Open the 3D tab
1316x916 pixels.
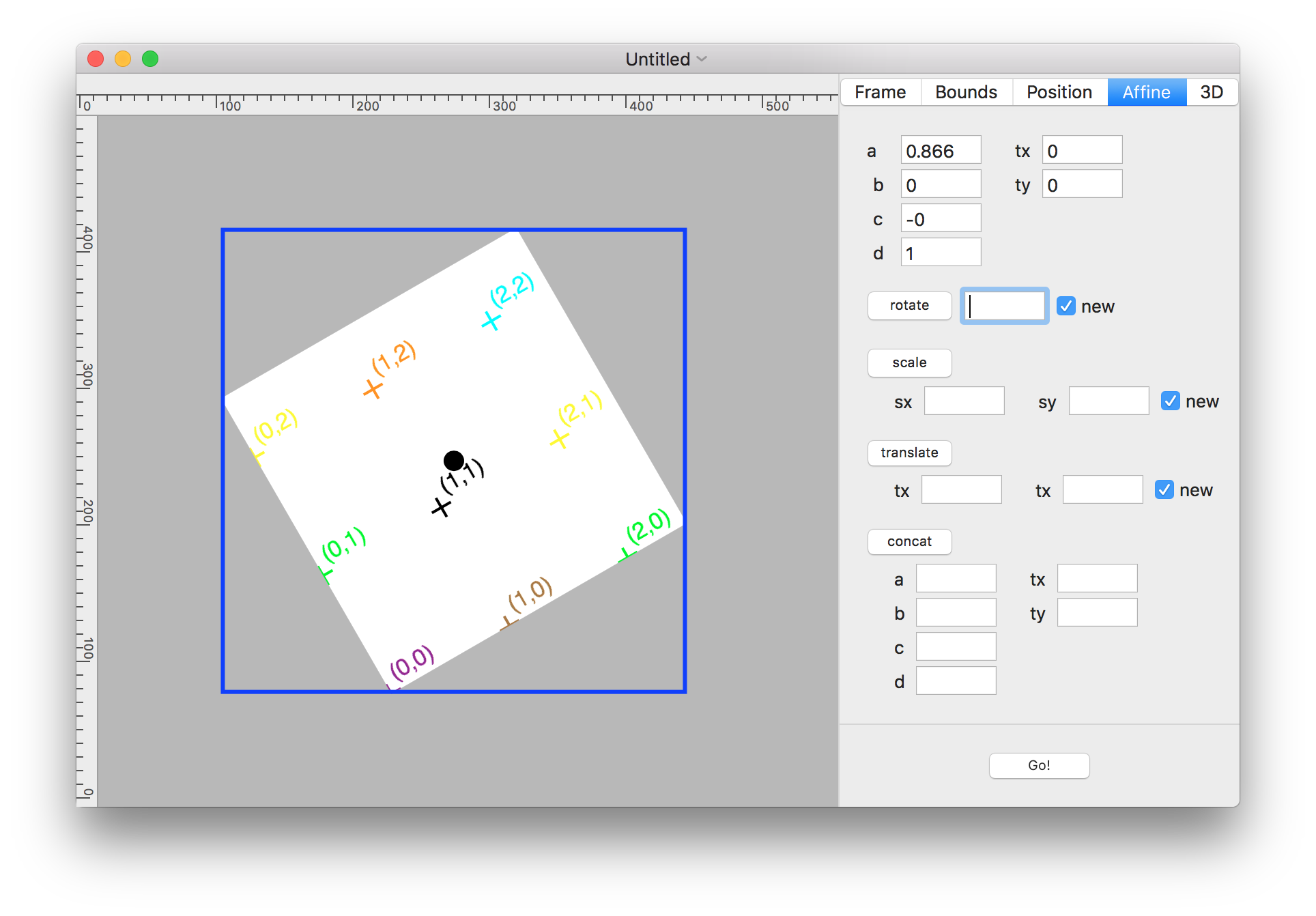pos(1211,92)
